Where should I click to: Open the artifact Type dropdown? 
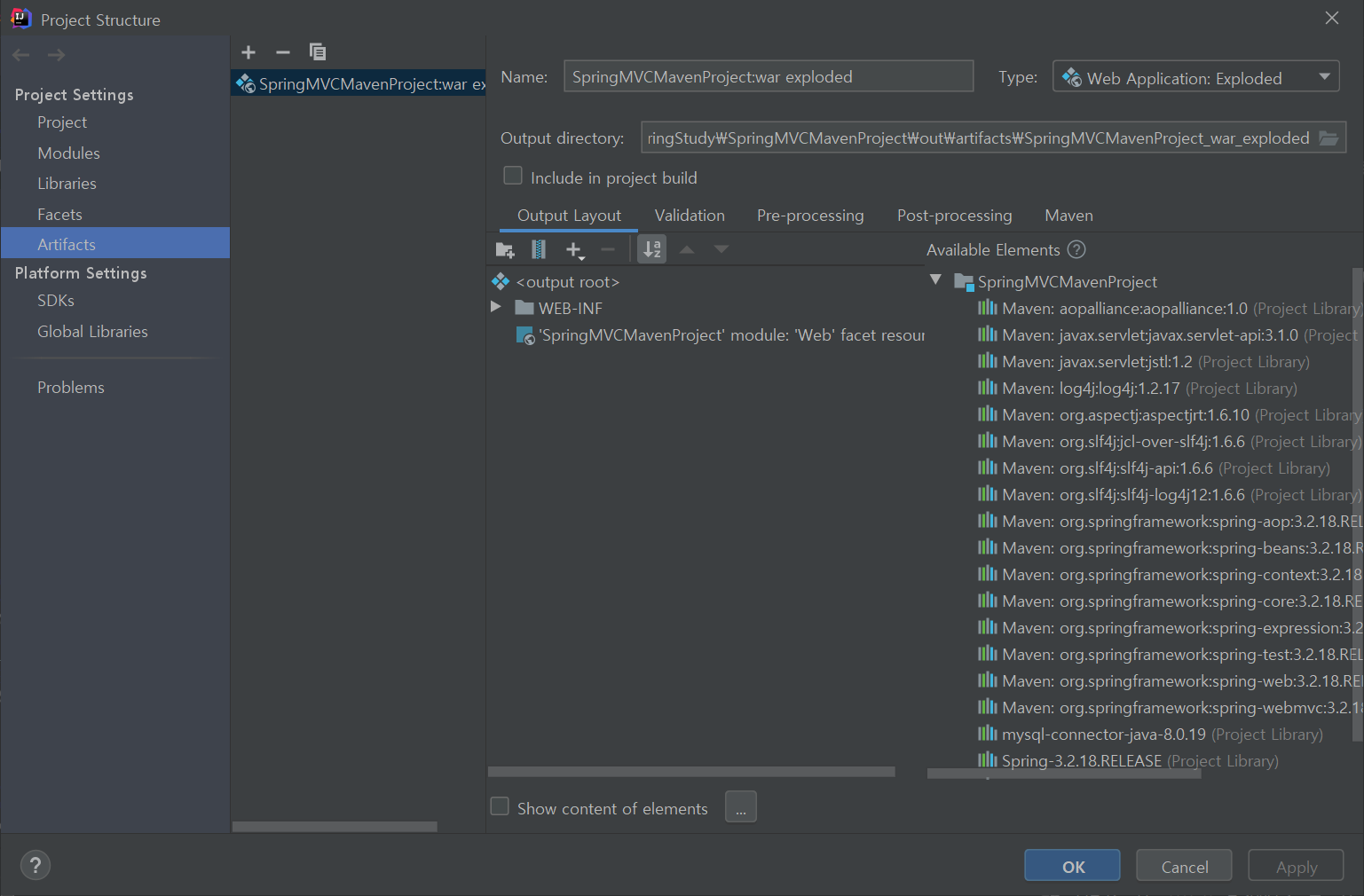coord(1195,77)
